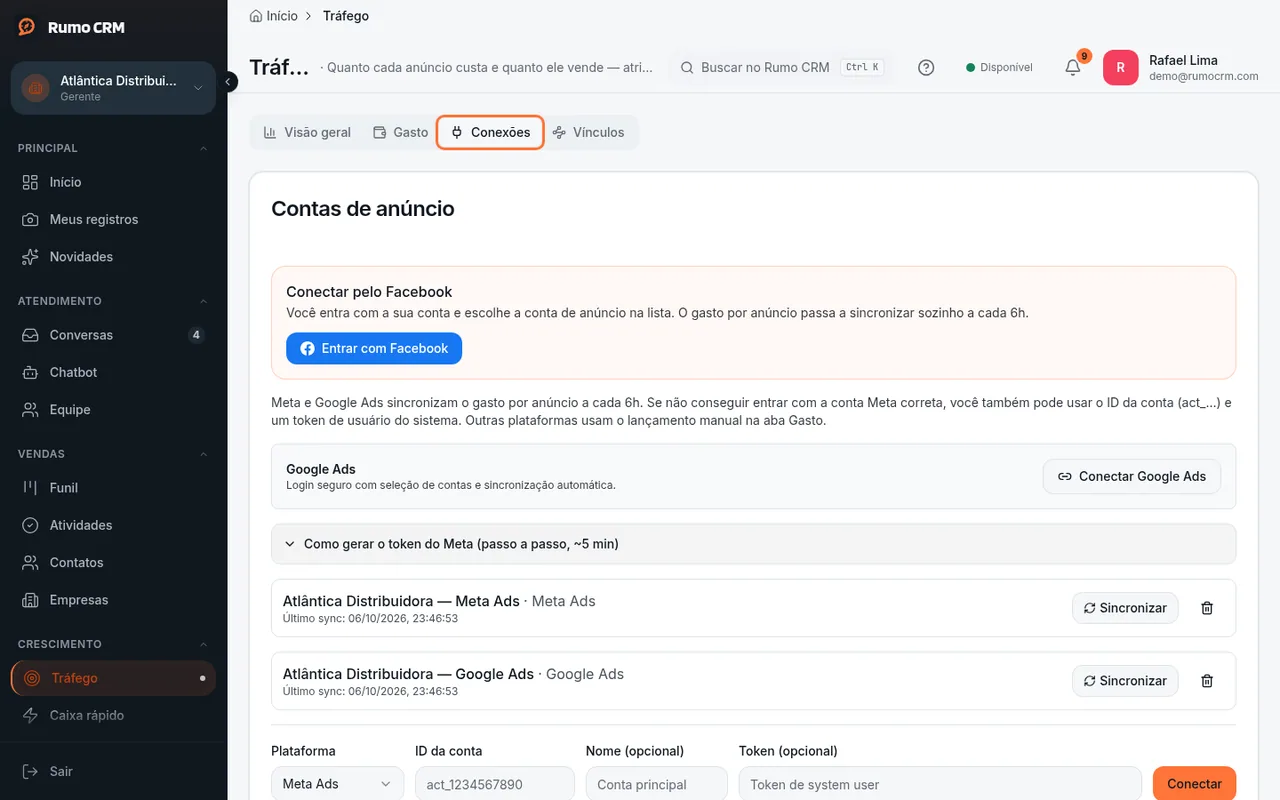Open Equipe in the sidebar
This screenshot has width=1280, height=800.
click(113, 410)
